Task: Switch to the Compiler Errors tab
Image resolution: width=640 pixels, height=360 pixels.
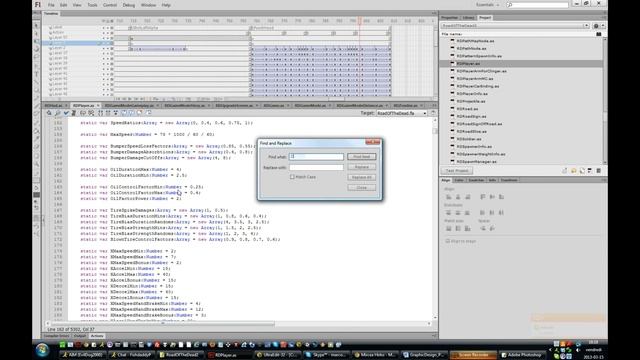Action: click(56, 336)
